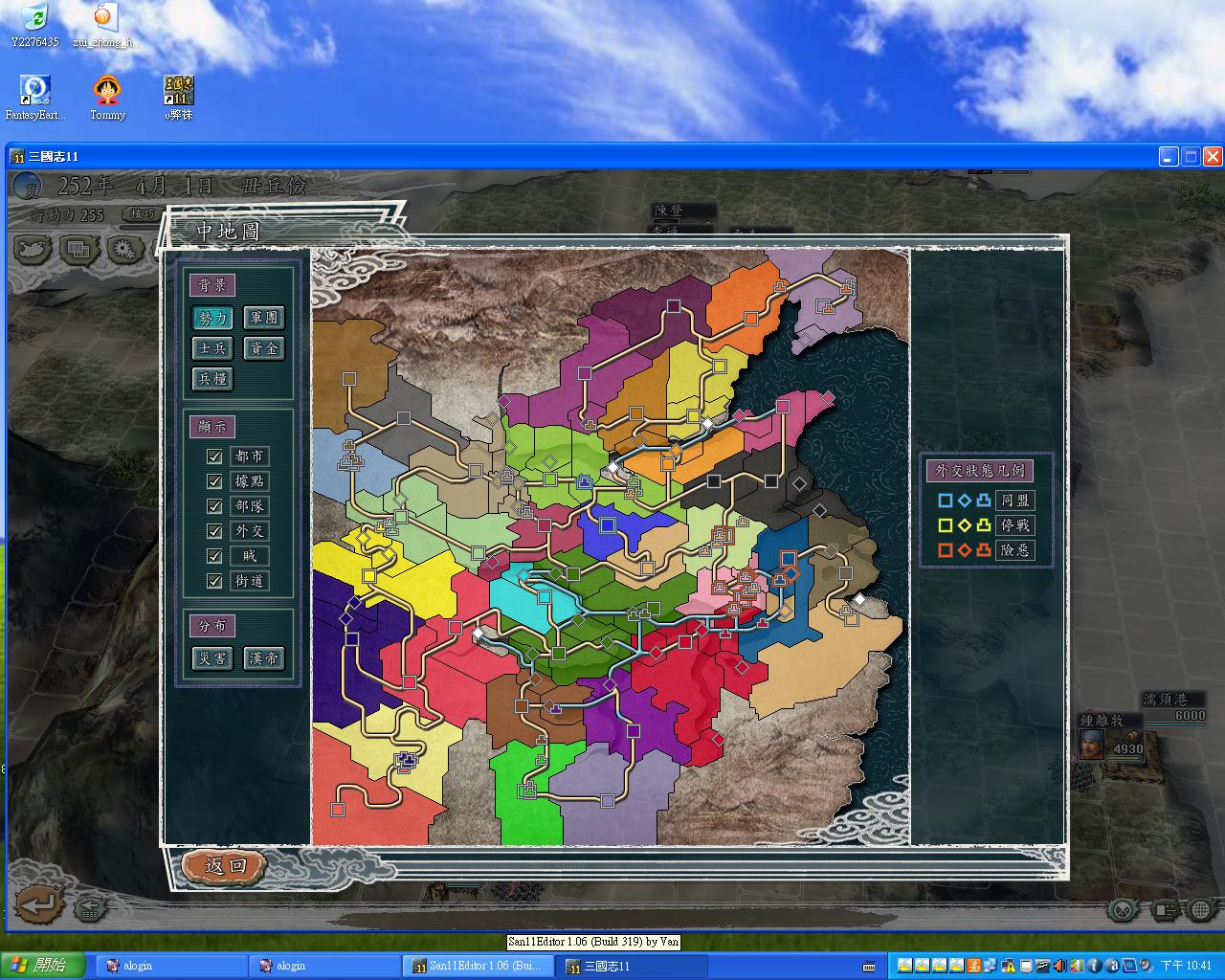Click the yellow castle ceasefire legend icon
The width and height of the screenshot is (1225, 980).
click(983, 525)
